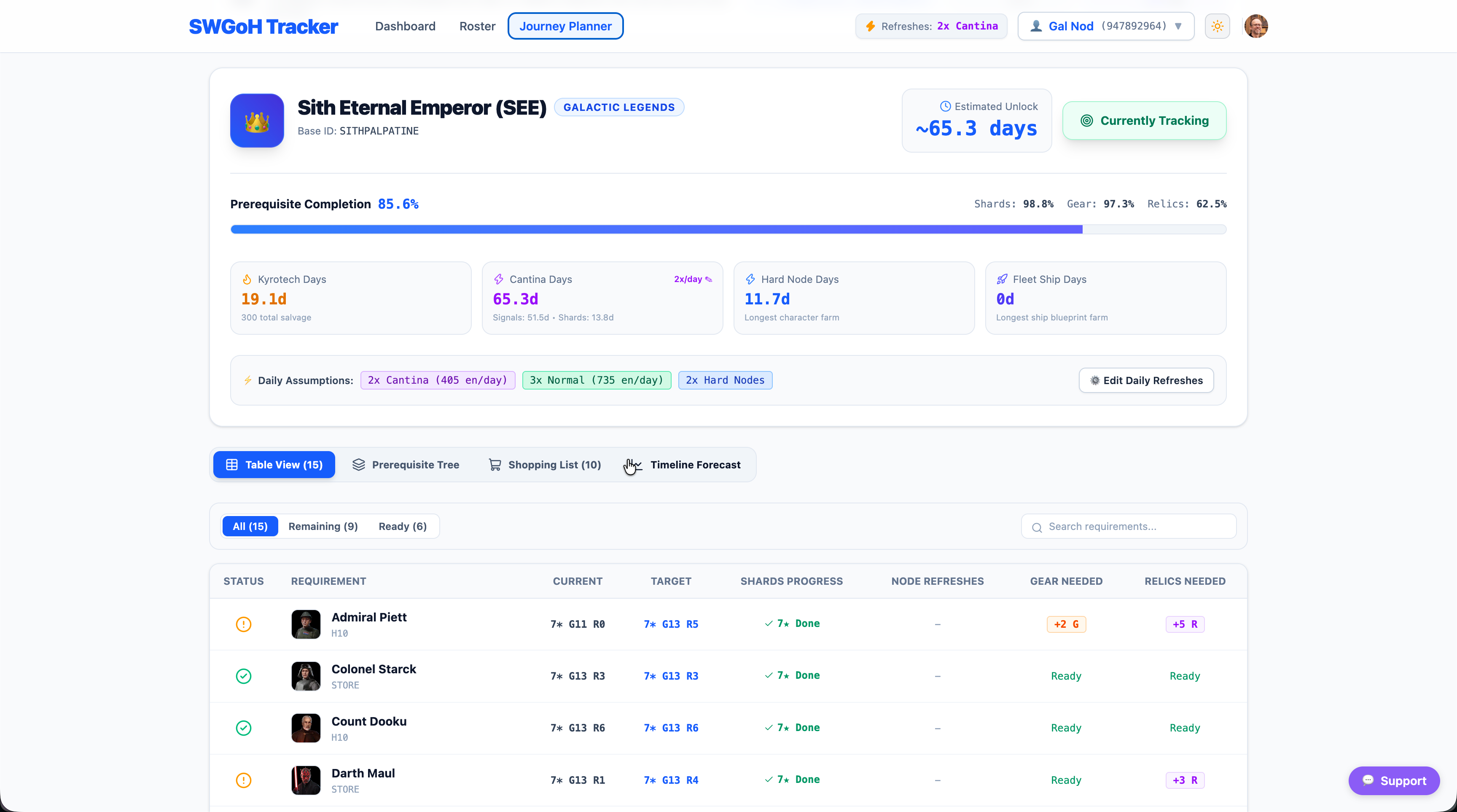Click Darth Maul warning status icon

click(x=243, y=780)
